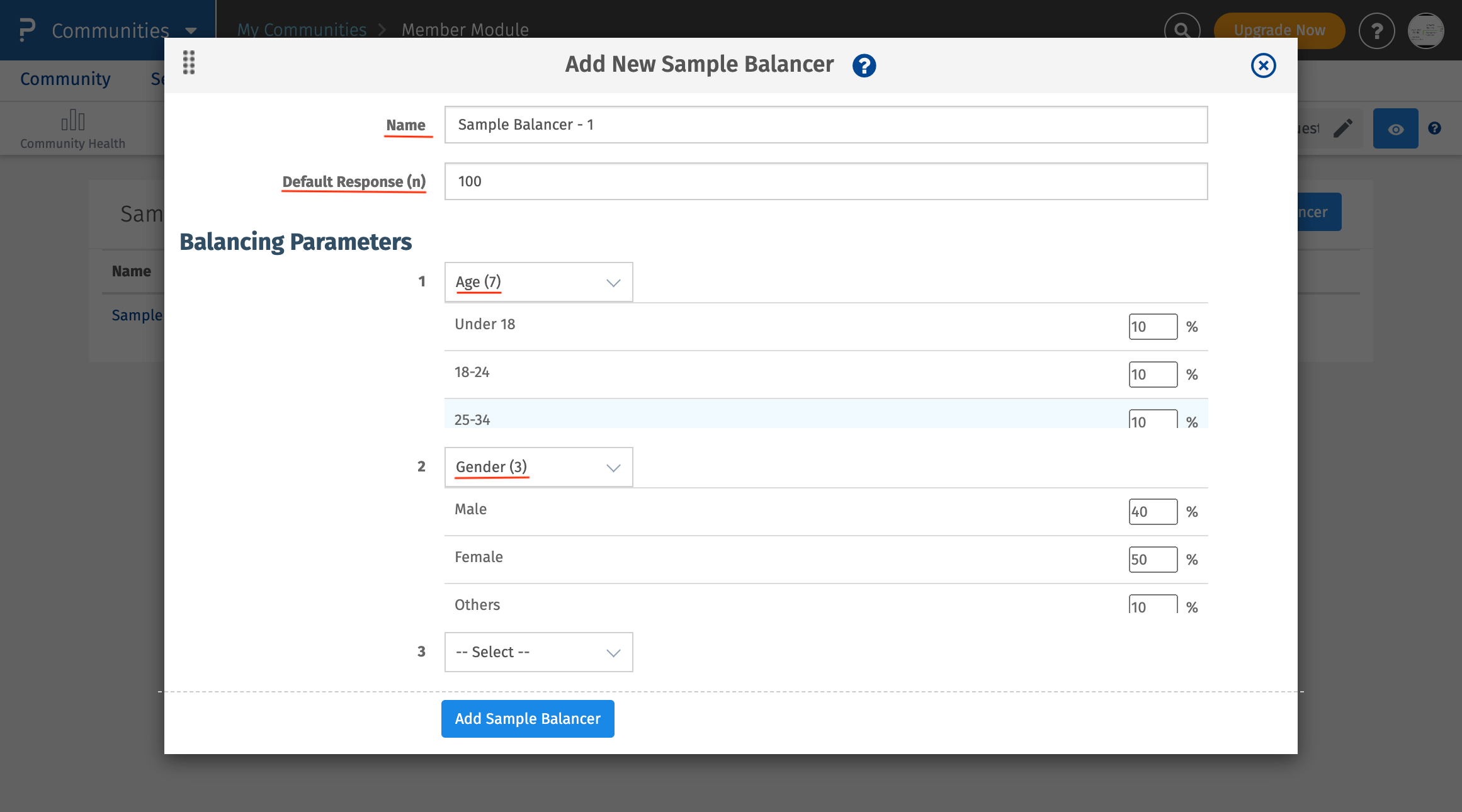Expand the Age (7) parameter dropdown
The width and height of the screenshot is (1462, 812).
538,282
